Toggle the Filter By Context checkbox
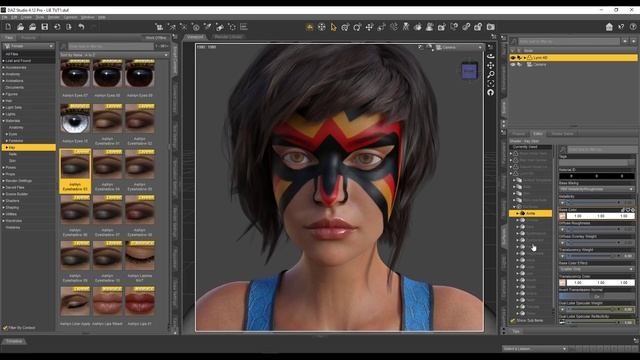This screenshot has width=640, height=360. [x=5, y=327]
